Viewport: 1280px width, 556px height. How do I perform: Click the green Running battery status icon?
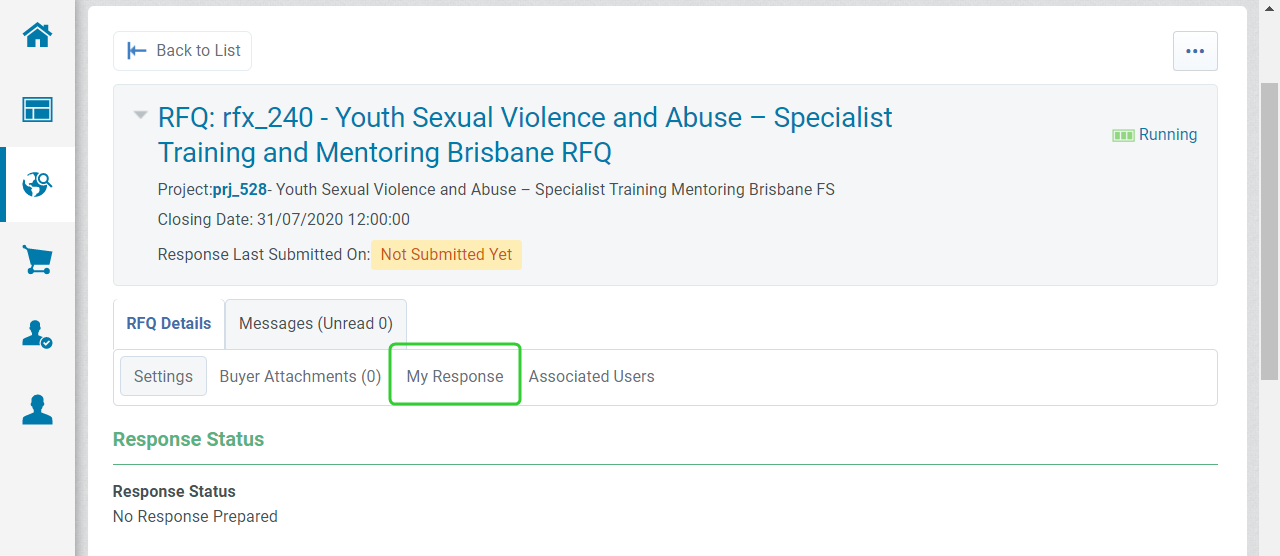click(x=1123, y=135)
